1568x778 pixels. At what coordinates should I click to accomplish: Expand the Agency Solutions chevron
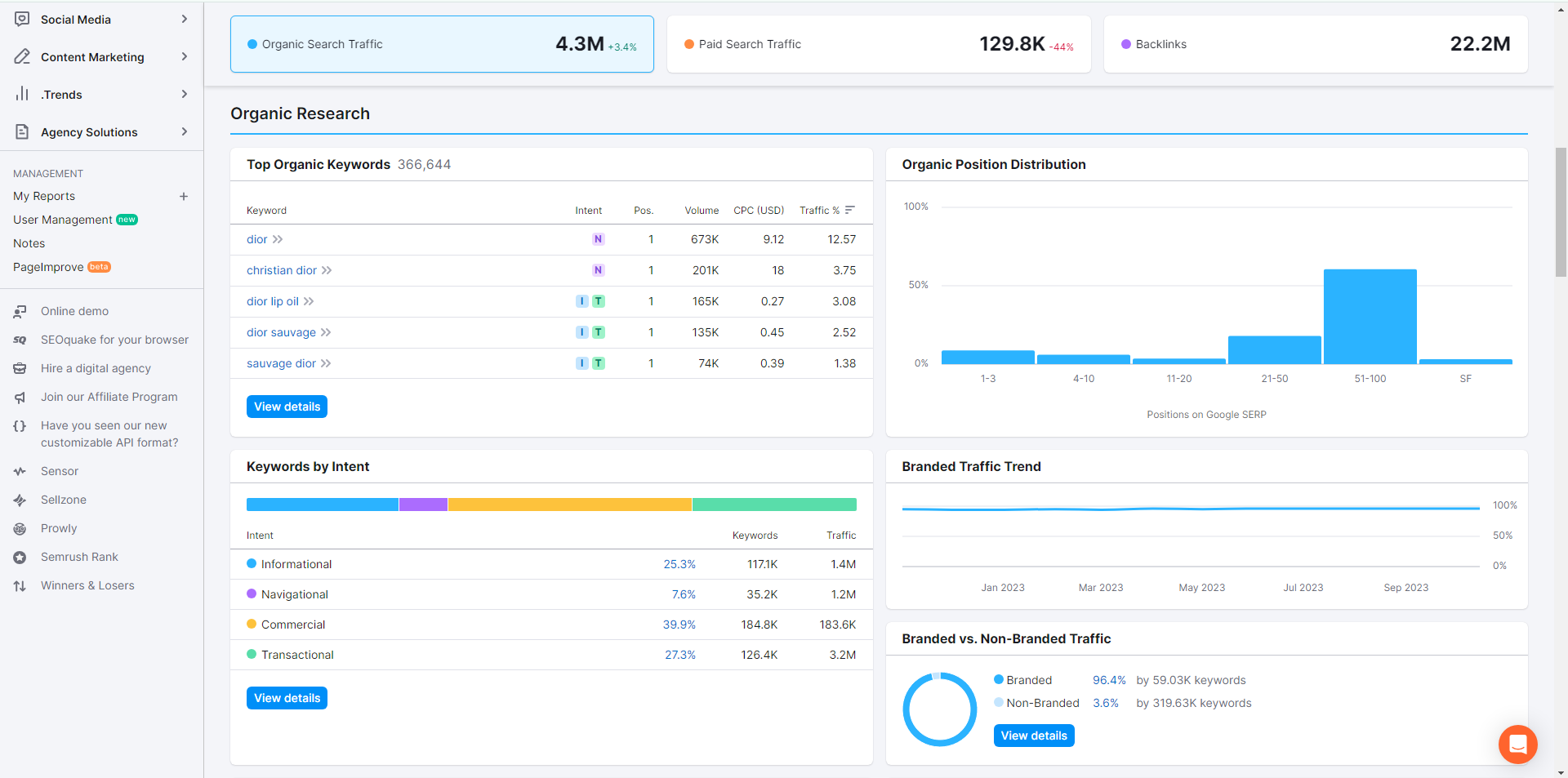pos(185,132)
